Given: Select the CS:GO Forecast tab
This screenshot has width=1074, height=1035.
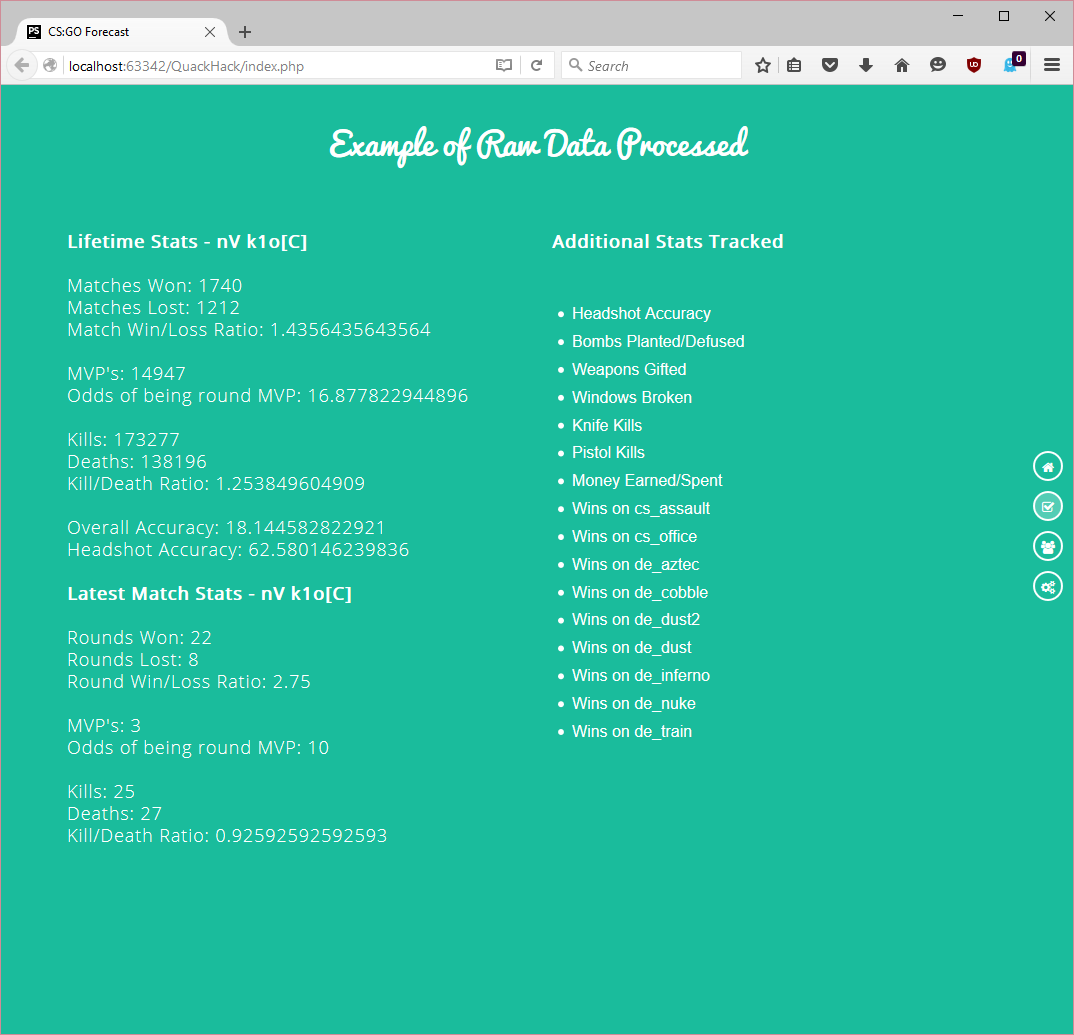Looking at the screenshot, I should point(121,32).
